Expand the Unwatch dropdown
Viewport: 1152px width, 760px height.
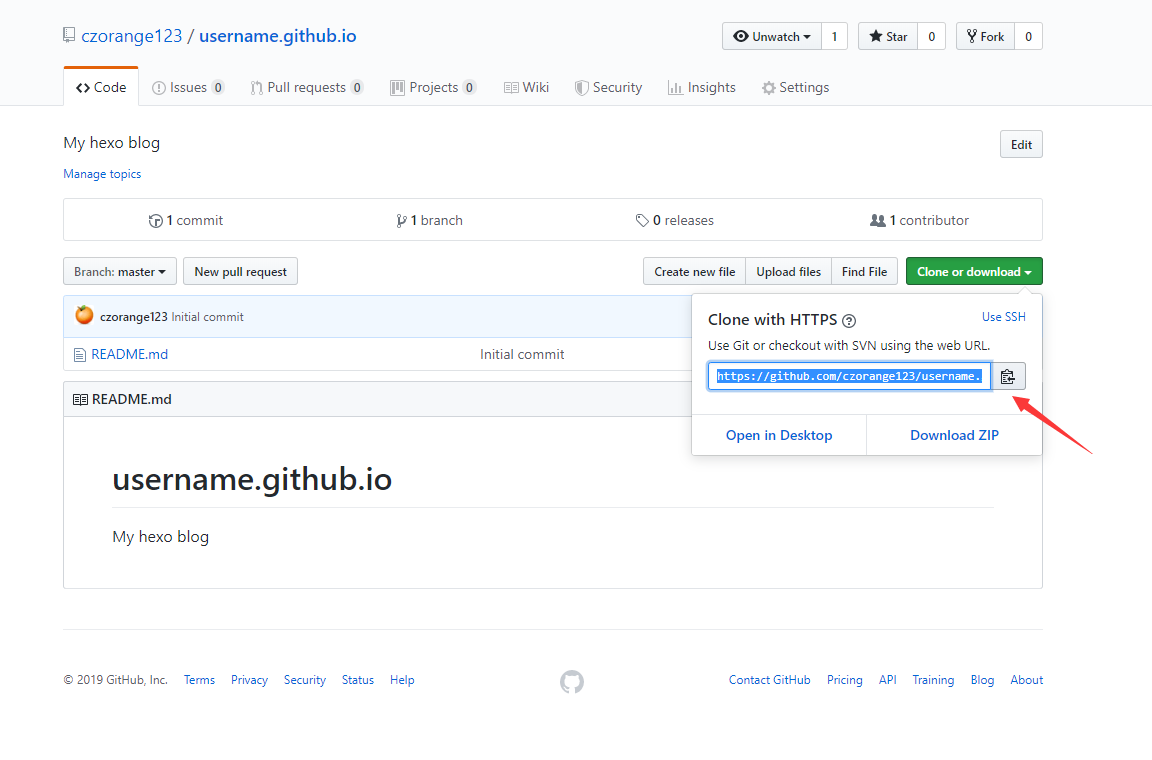pos(771,37)
